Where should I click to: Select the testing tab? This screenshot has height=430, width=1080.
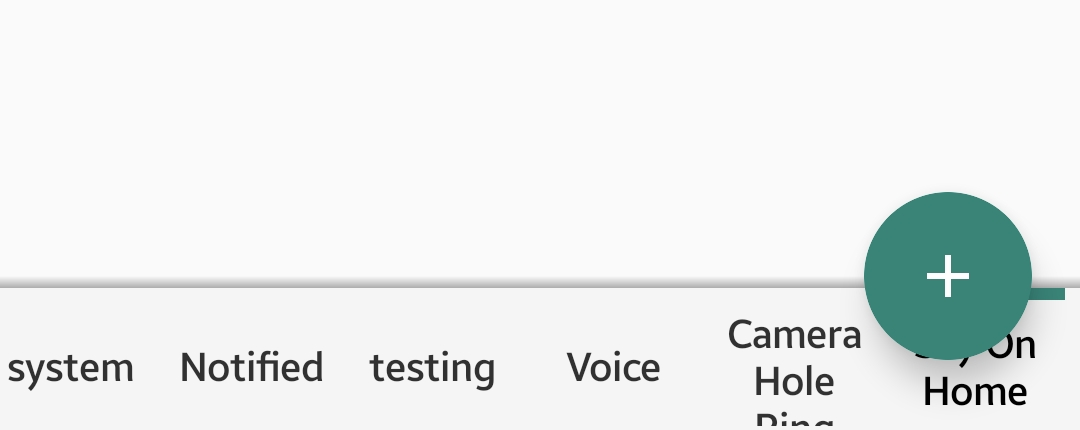[x=432, y=368]
